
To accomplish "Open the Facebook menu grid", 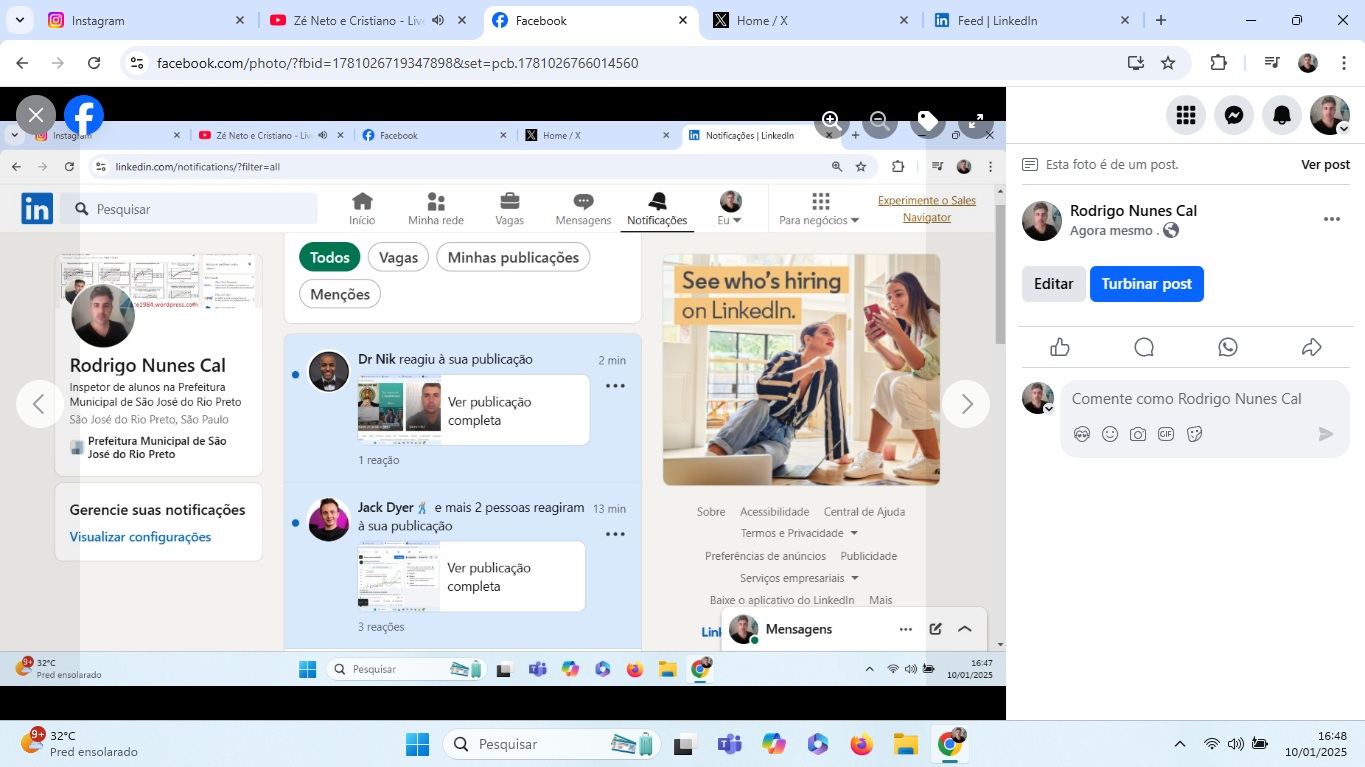I will click(x=1186, y=115).
